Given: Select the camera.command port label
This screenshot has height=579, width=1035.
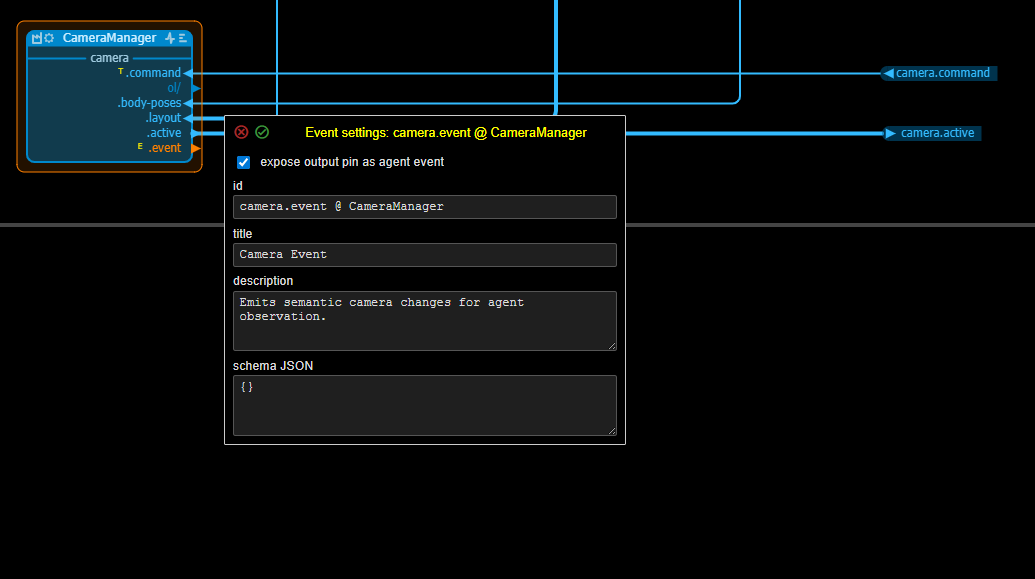Looking at the screenshot, I should [943, 73].
